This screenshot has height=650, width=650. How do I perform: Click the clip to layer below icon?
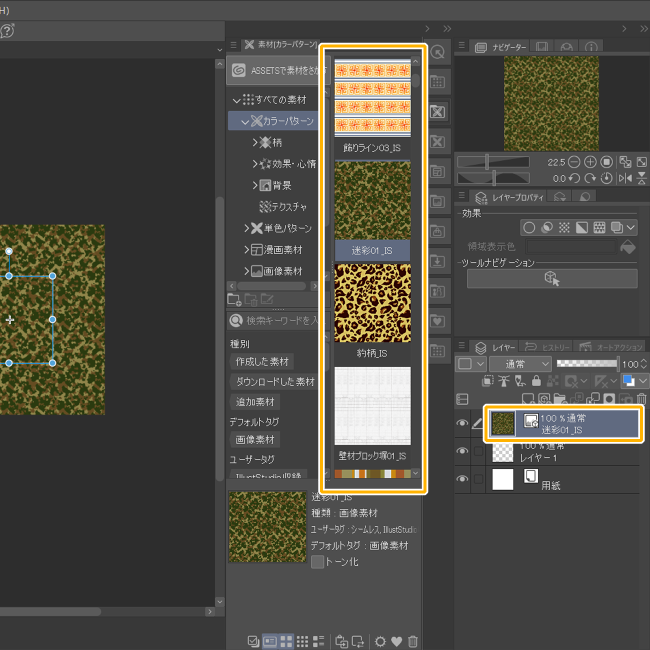488,381
